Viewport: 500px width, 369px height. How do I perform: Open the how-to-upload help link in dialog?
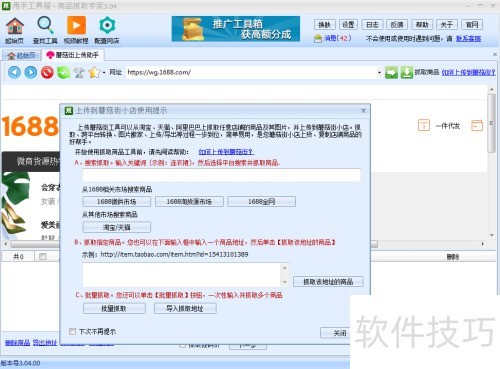click(226, 152)
